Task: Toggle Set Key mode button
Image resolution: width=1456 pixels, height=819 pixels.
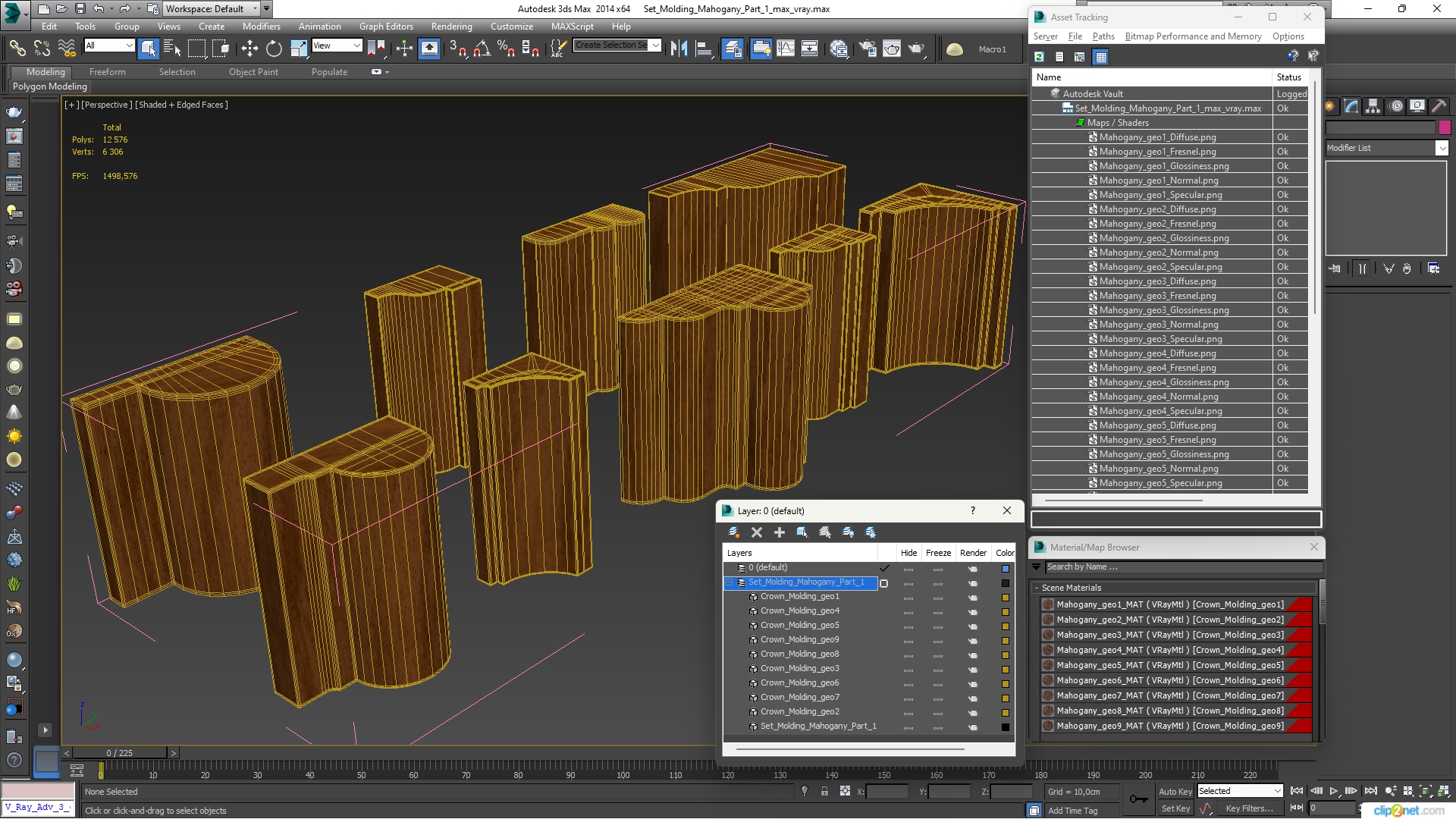Action: [x=1175, y=808]
